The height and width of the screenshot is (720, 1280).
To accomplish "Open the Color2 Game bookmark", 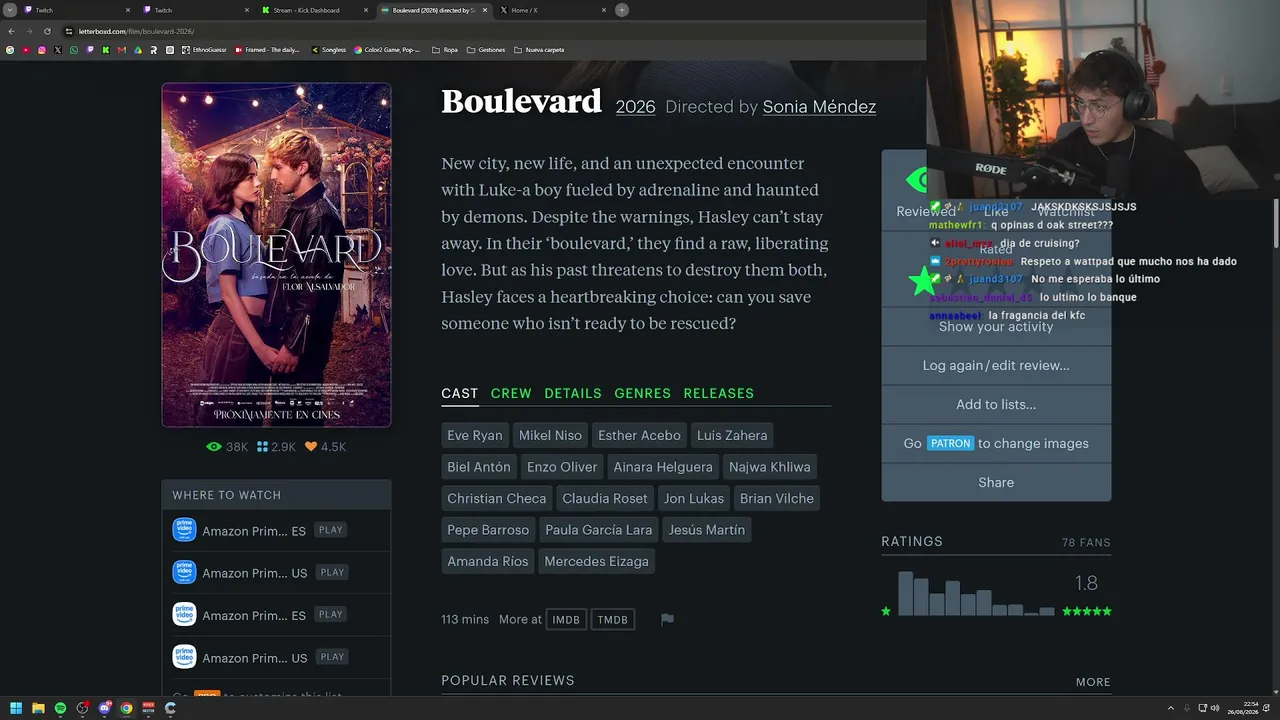I will 387,50.
